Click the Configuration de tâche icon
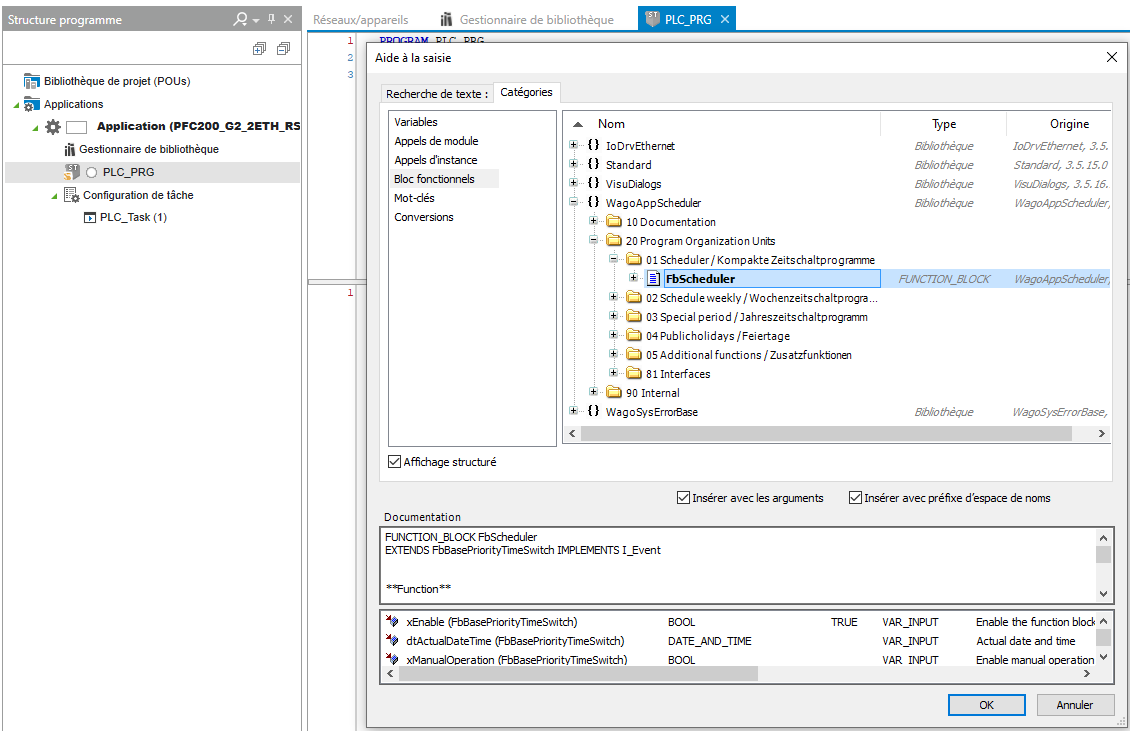Screen dimensions: 1130x731 (71, 195)
